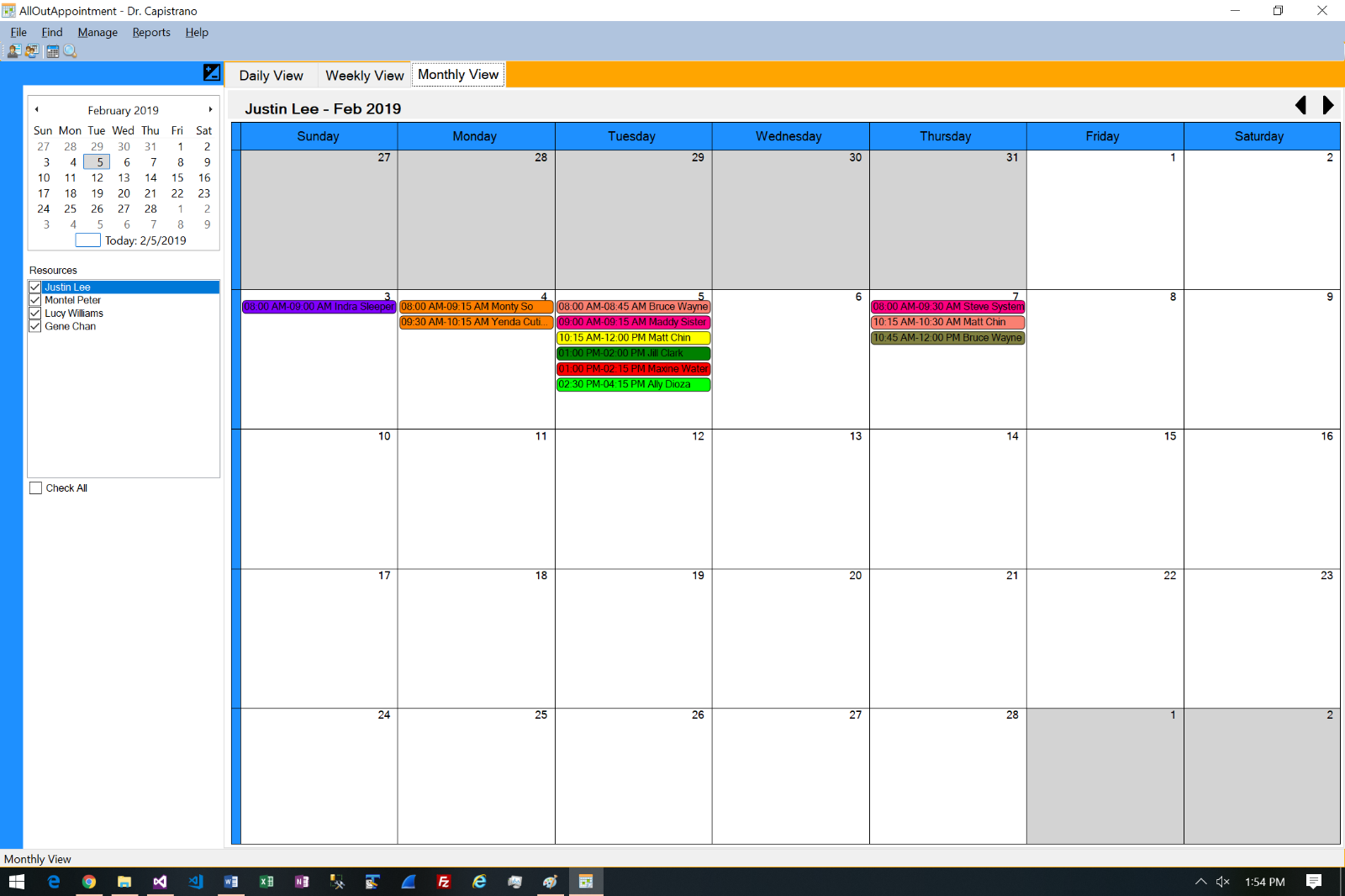This screenshot has height=896, width=1345.
Task: Click the magnifying glass search icon
Action: (71, 51)
